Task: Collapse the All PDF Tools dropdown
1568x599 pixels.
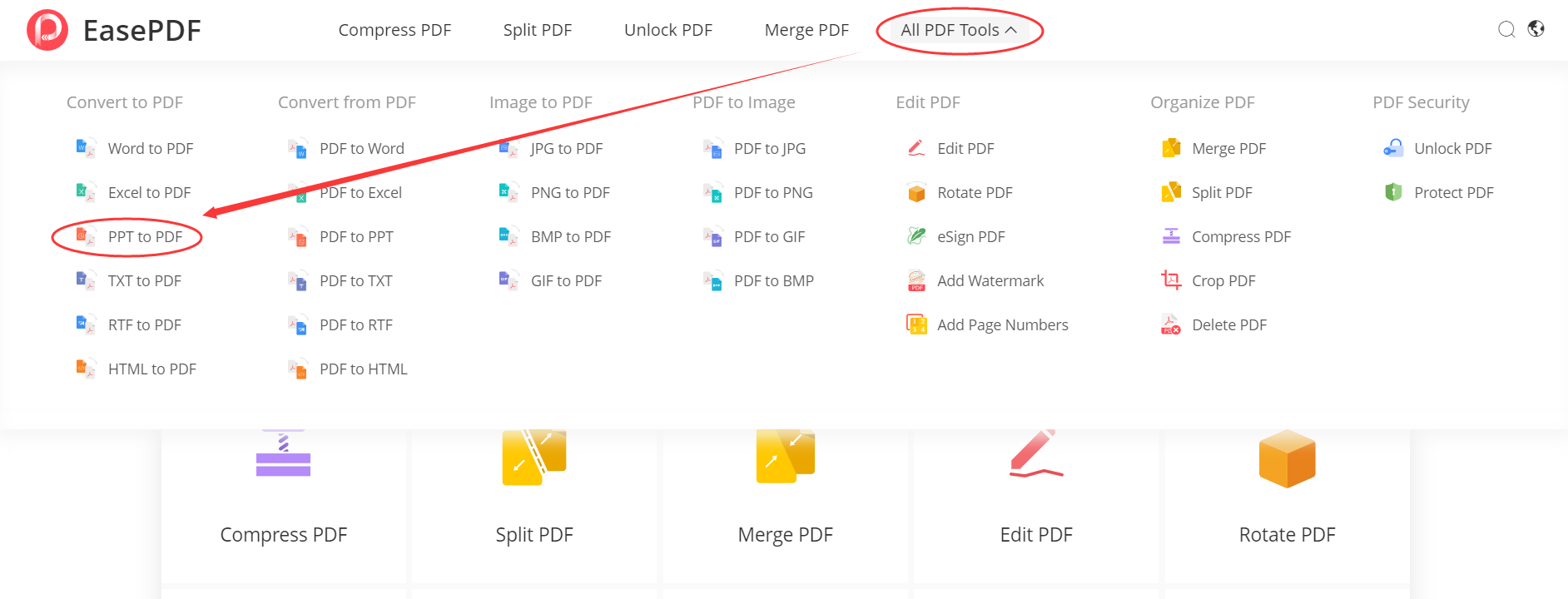Action: pos(959,30)
